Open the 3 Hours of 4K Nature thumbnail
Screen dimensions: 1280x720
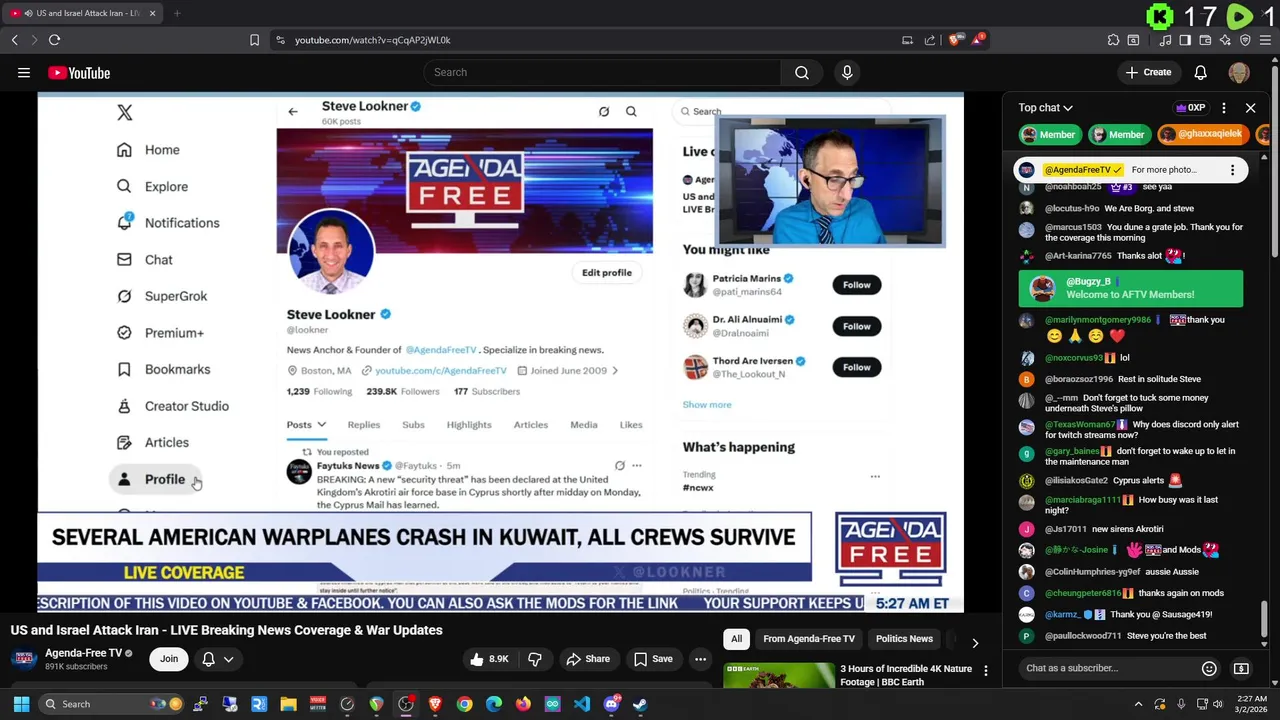coord(778,676)
